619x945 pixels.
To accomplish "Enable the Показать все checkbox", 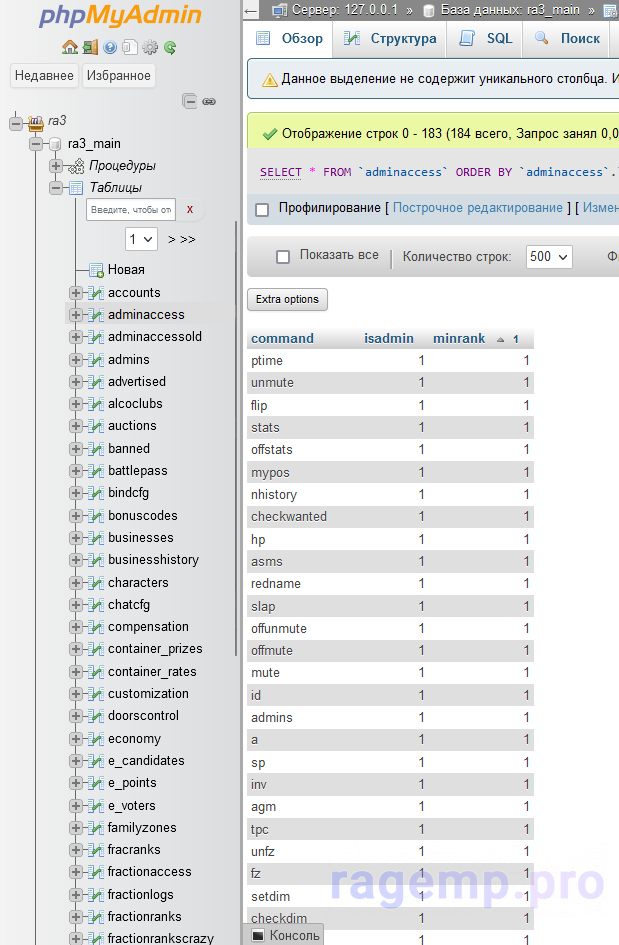I will pos(283,257).
